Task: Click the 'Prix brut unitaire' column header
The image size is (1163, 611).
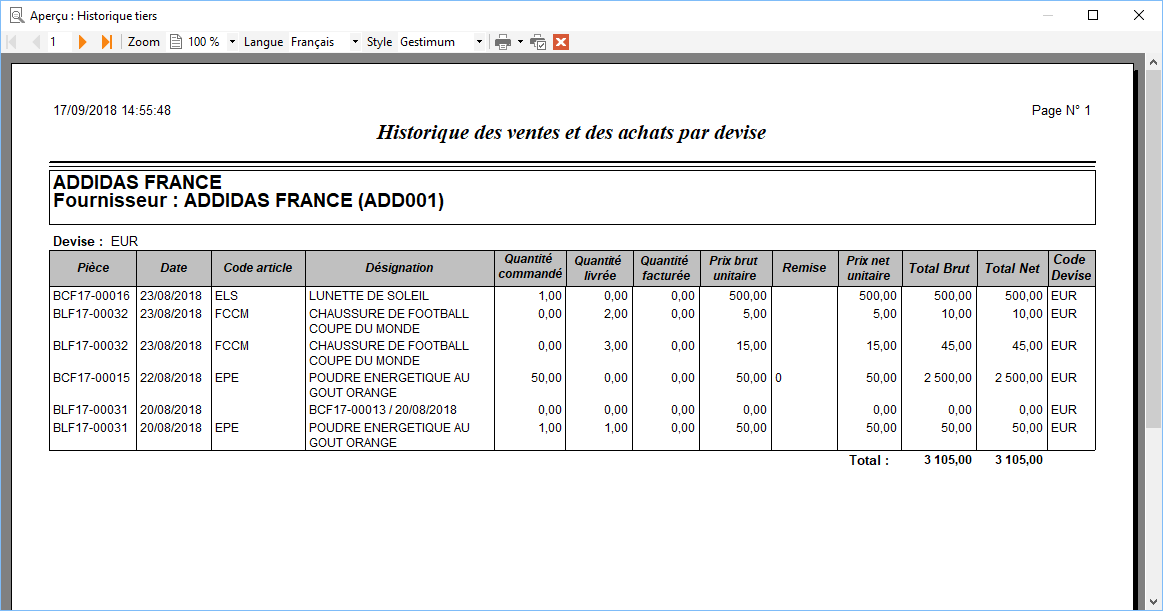Action: pos(734,268)
